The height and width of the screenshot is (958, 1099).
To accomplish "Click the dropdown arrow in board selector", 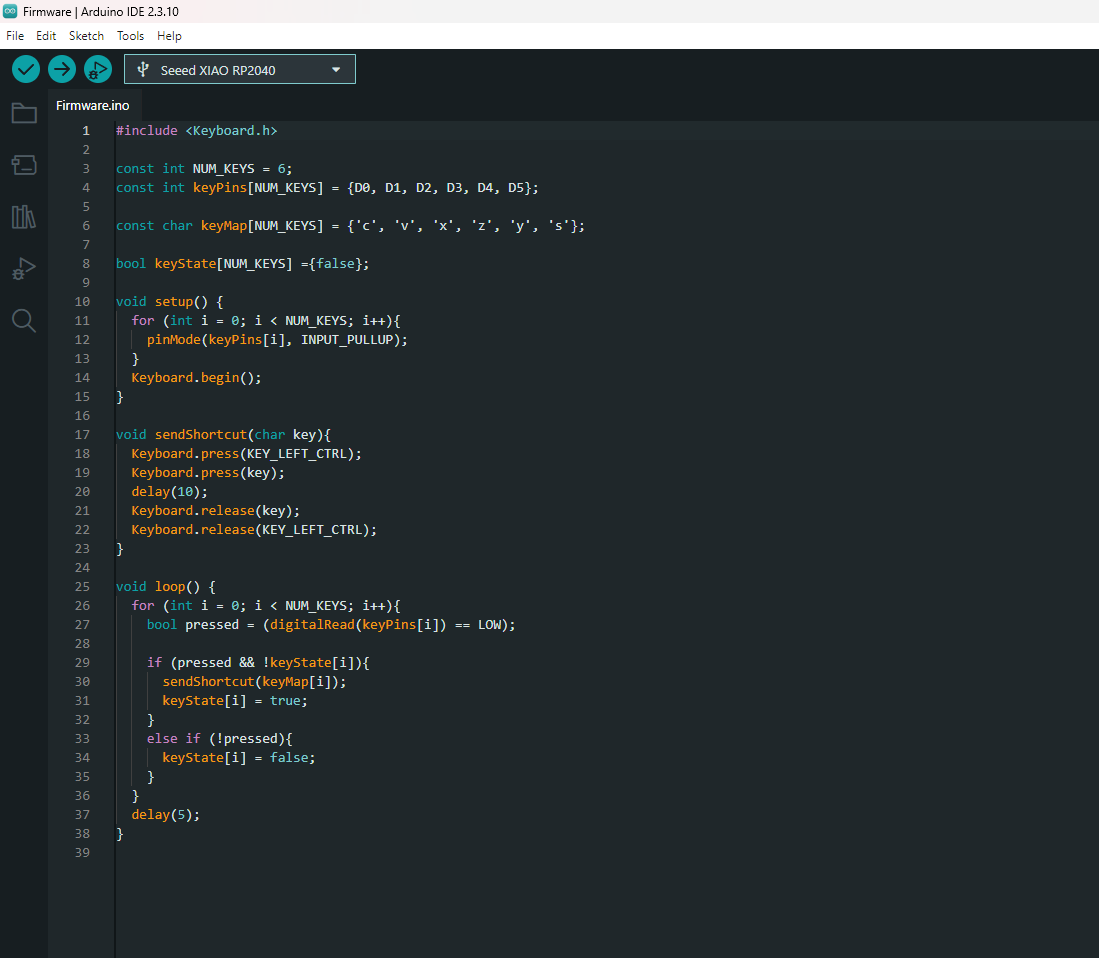I will coord(336,70).
